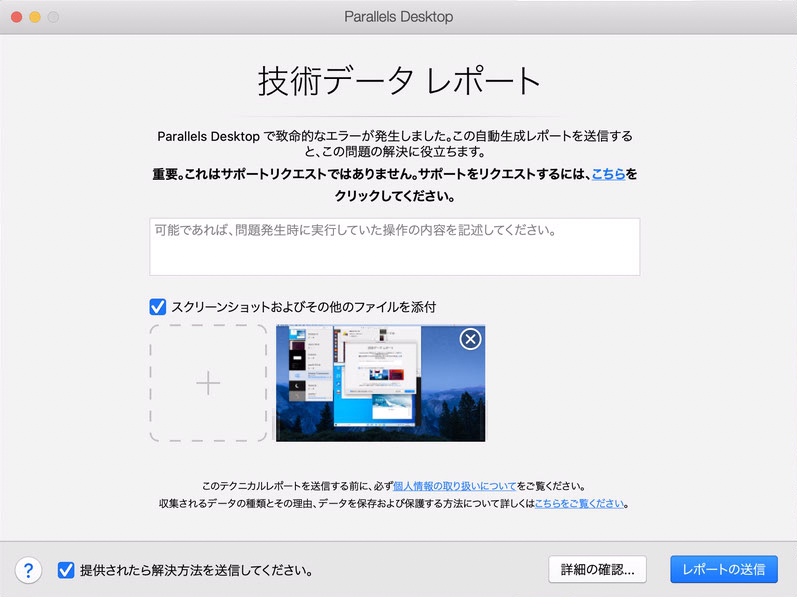Viewport: 797px width, 597px height.
Task: Click the gray zoom button in the title bar
Action: [53, 17]
